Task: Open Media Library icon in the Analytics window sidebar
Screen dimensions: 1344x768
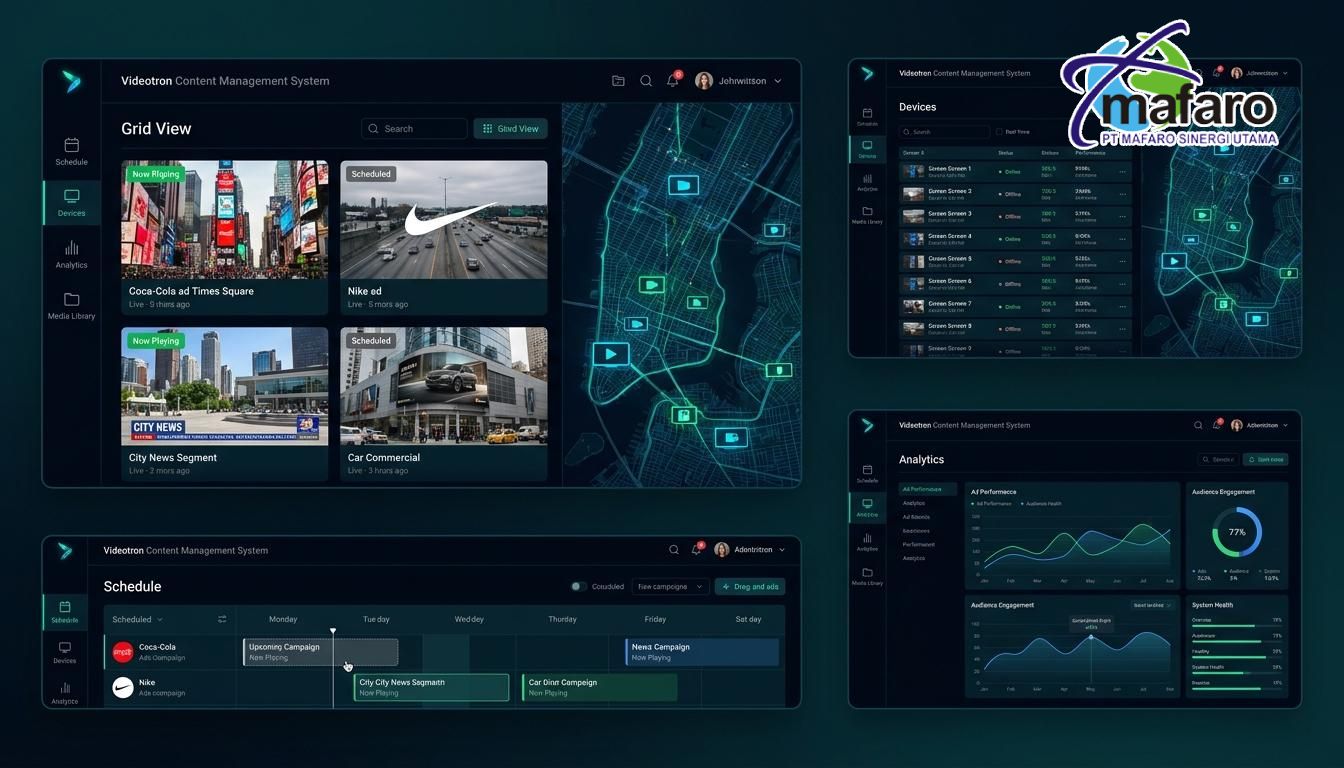Action: click(x=867, y=572)
